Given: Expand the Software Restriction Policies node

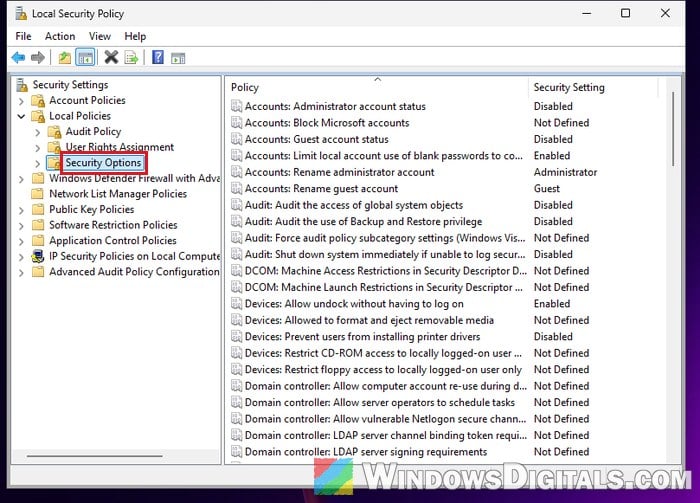Looking at the screenshot, I should click(x=21, y=226).
